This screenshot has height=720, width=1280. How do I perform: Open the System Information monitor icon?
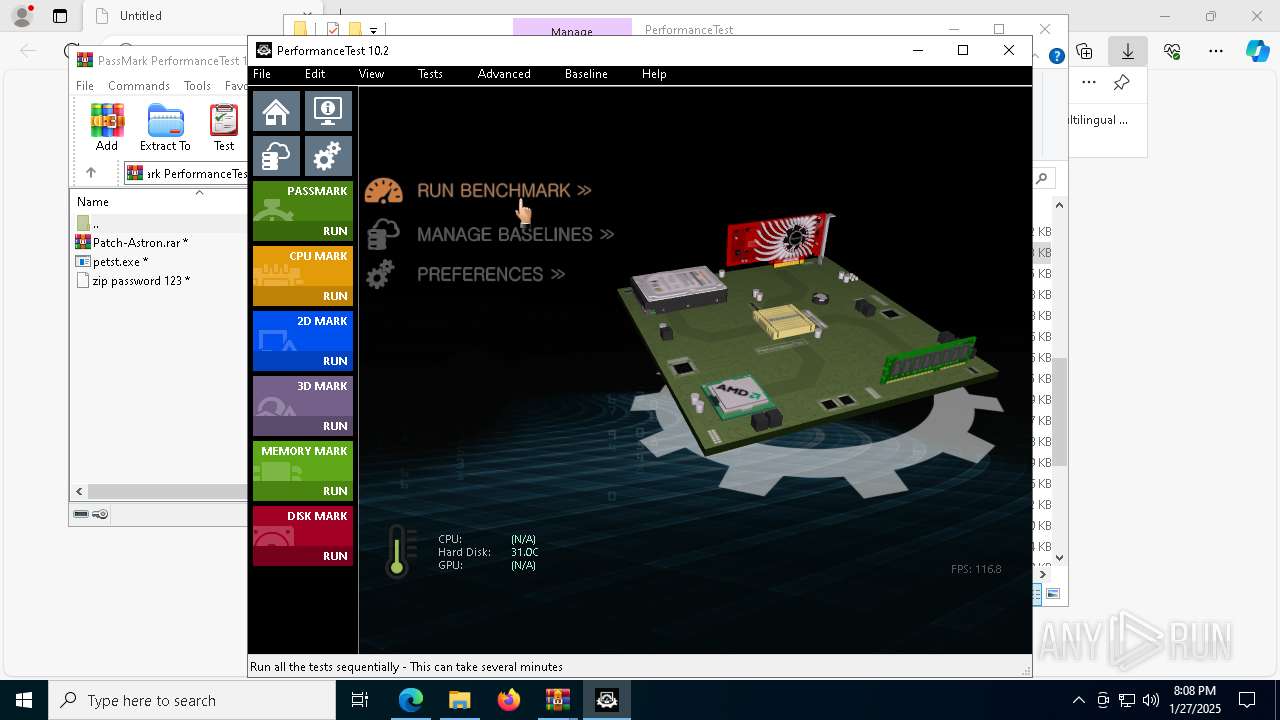tap(328, 111)
